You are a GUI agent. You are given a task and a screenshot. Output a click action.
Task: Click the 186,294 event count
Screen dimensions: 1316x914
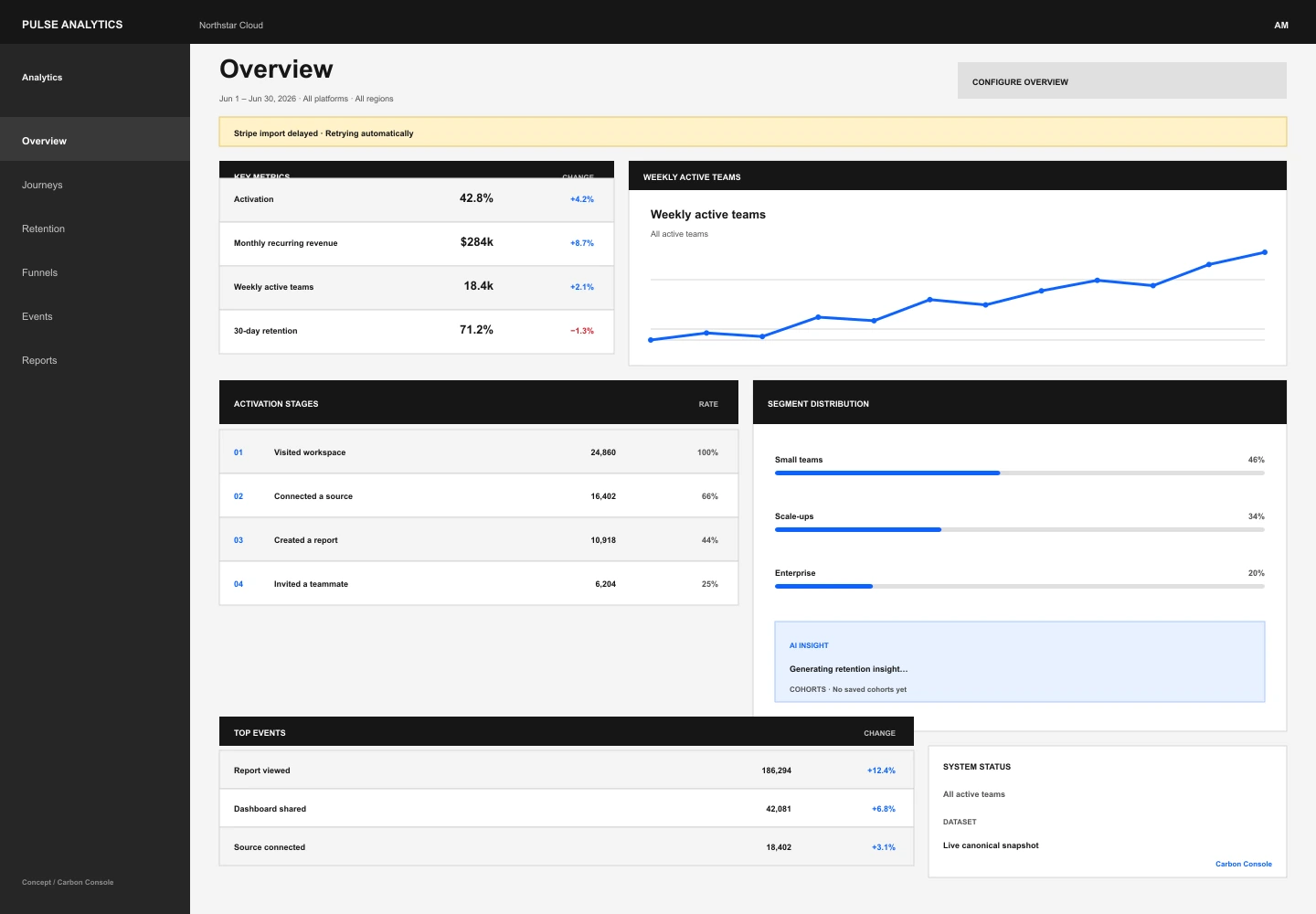pyautogui.click(x=777, y=771)
